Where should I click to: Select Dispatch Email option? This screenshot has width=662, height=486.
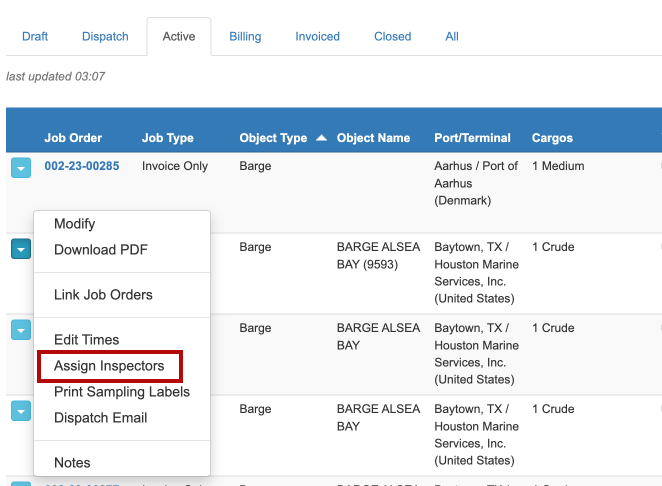(x=100, y=418)
